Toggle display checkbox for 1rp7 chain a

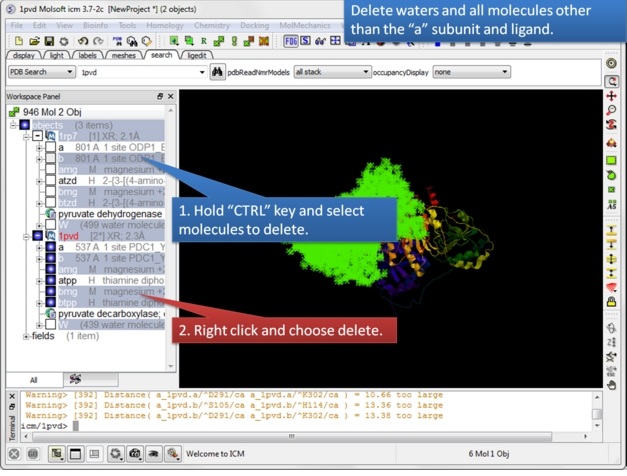[50, 147]
